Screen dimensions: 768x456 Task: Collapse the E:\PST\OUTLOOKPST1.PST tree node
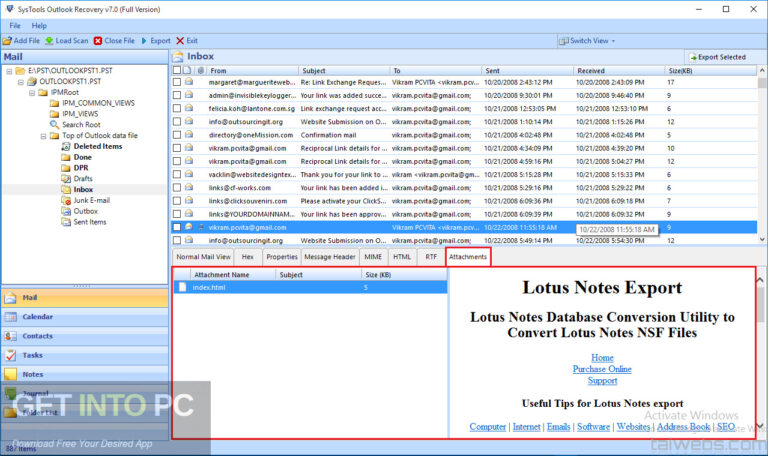(9, 71)
